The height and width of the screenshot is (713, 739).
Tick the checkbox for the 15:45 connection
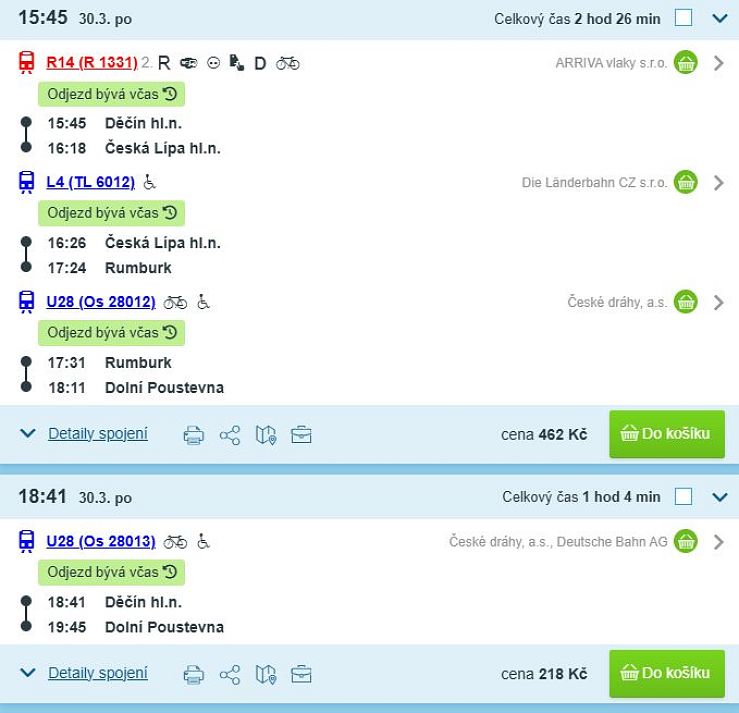pyautogui.click(x=683, y=17)
